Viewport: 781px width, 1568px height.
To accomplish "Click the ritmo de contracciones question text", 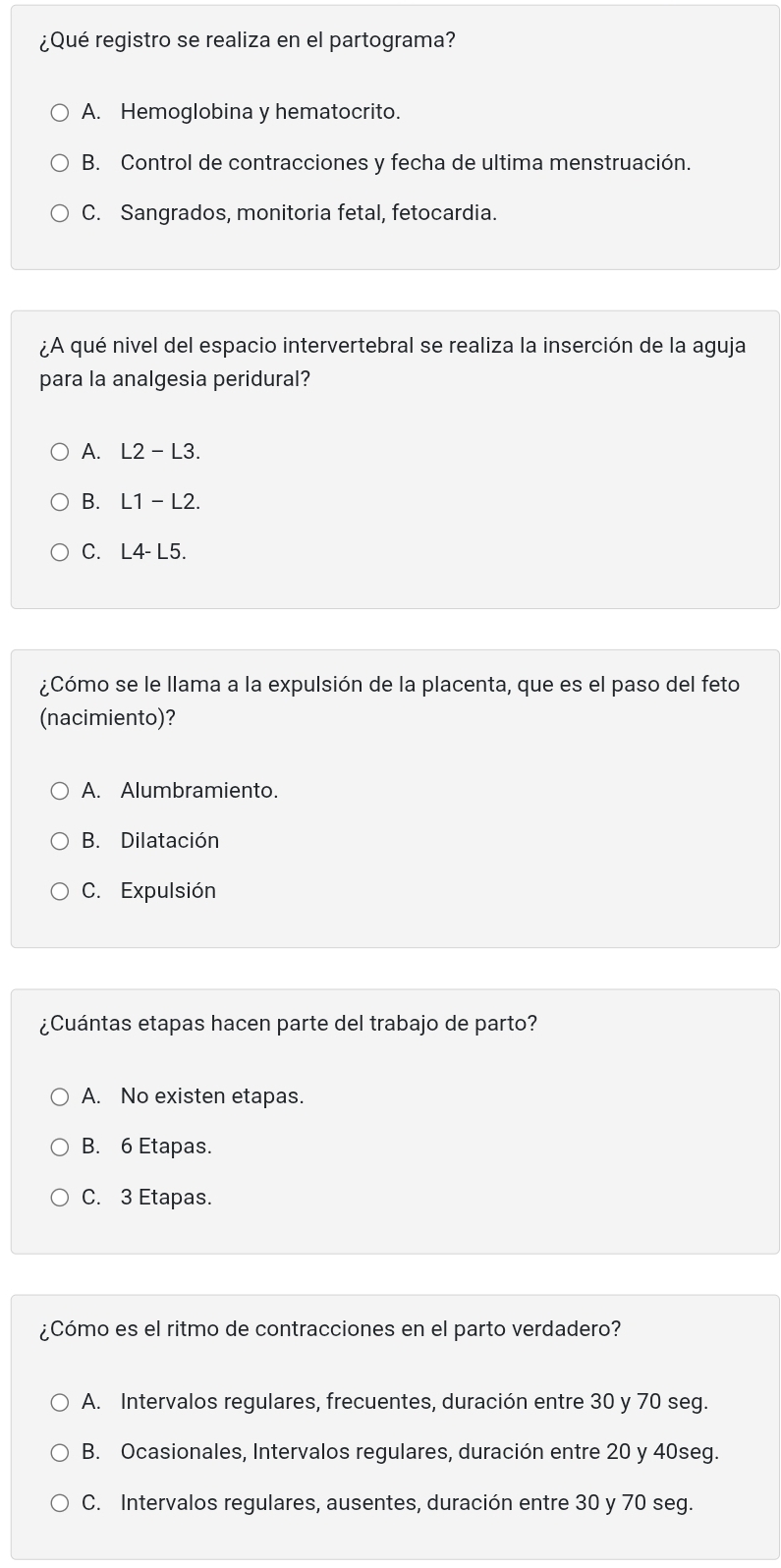I will (x=330, y=1329).
